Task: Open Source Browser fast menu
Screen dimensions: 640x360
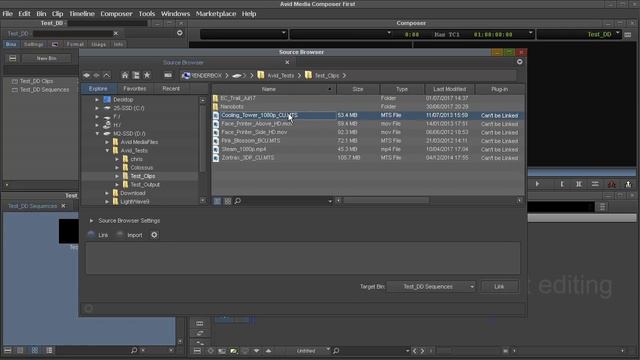Action: [520, 62]
